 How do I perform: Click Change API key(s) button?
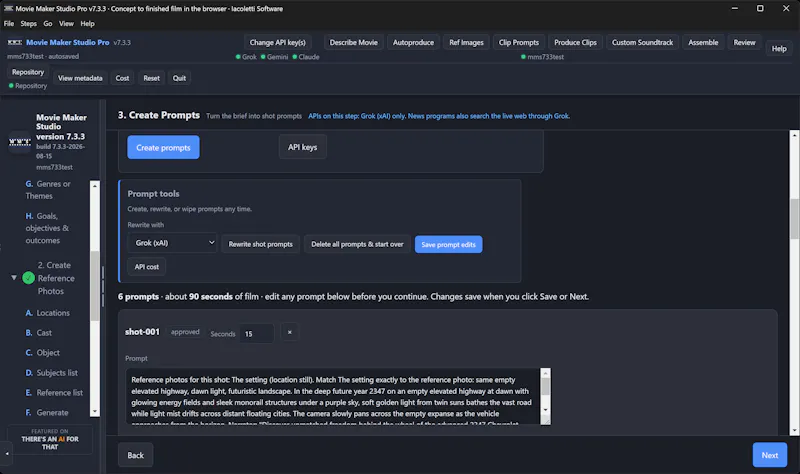[278, 42]
